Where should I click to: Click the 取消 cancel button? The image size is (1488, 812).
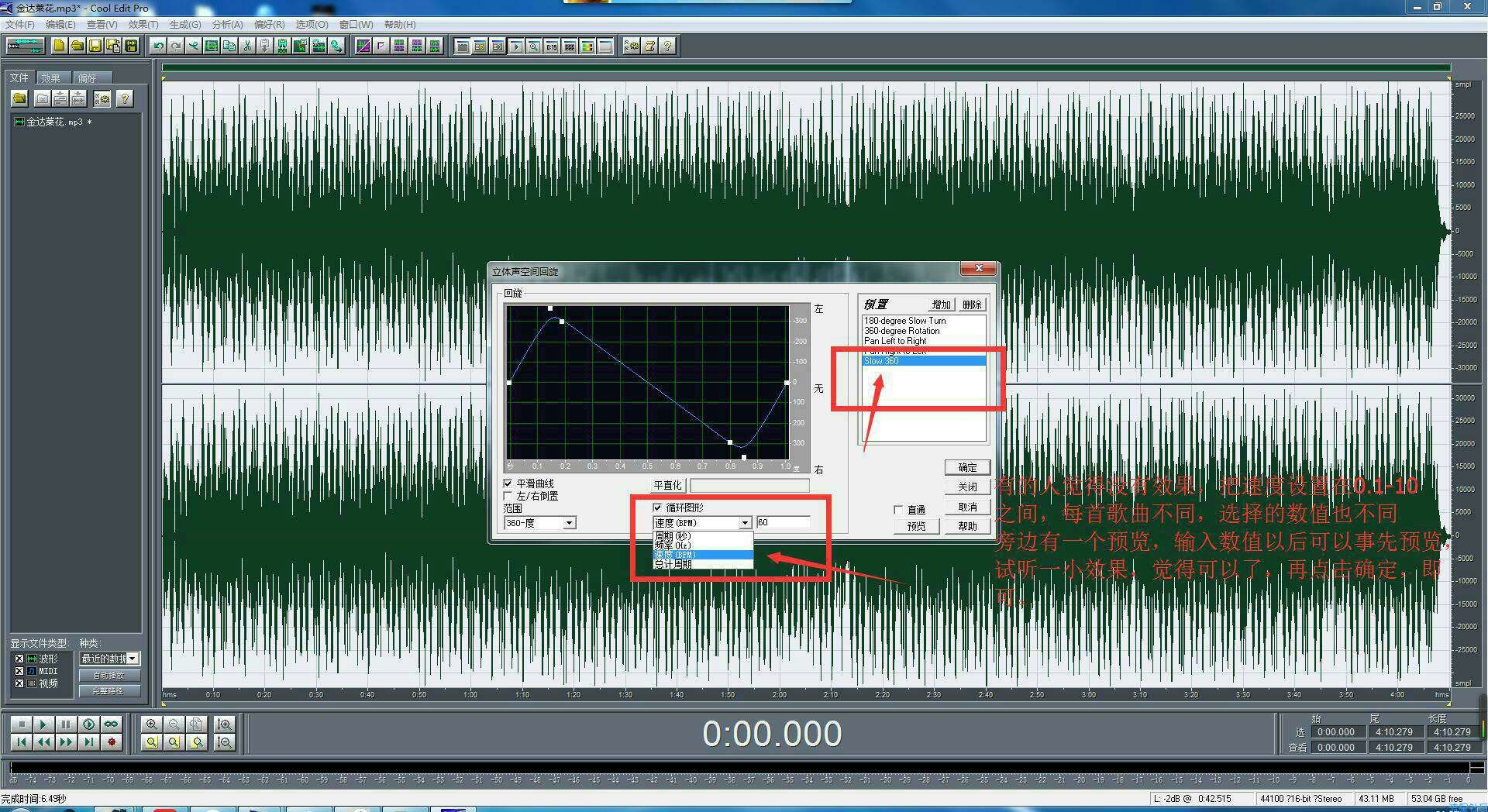[967, 507]
